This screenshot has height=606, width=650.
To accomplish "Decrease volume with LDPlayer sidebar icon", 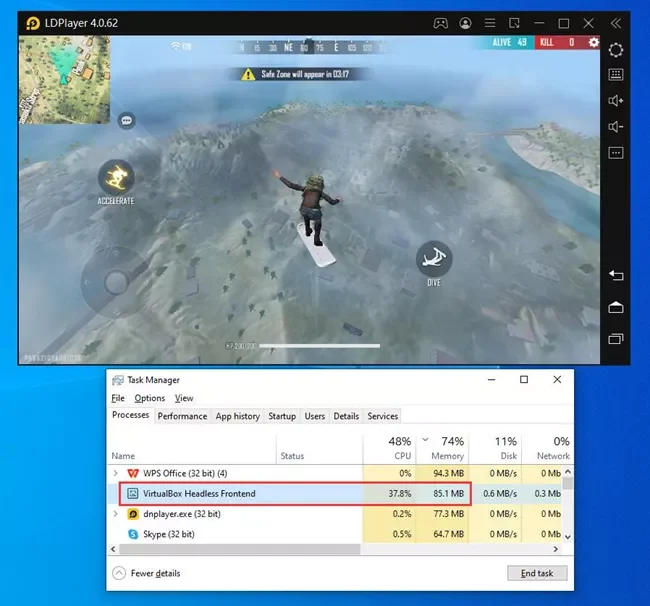I will 616,126.
